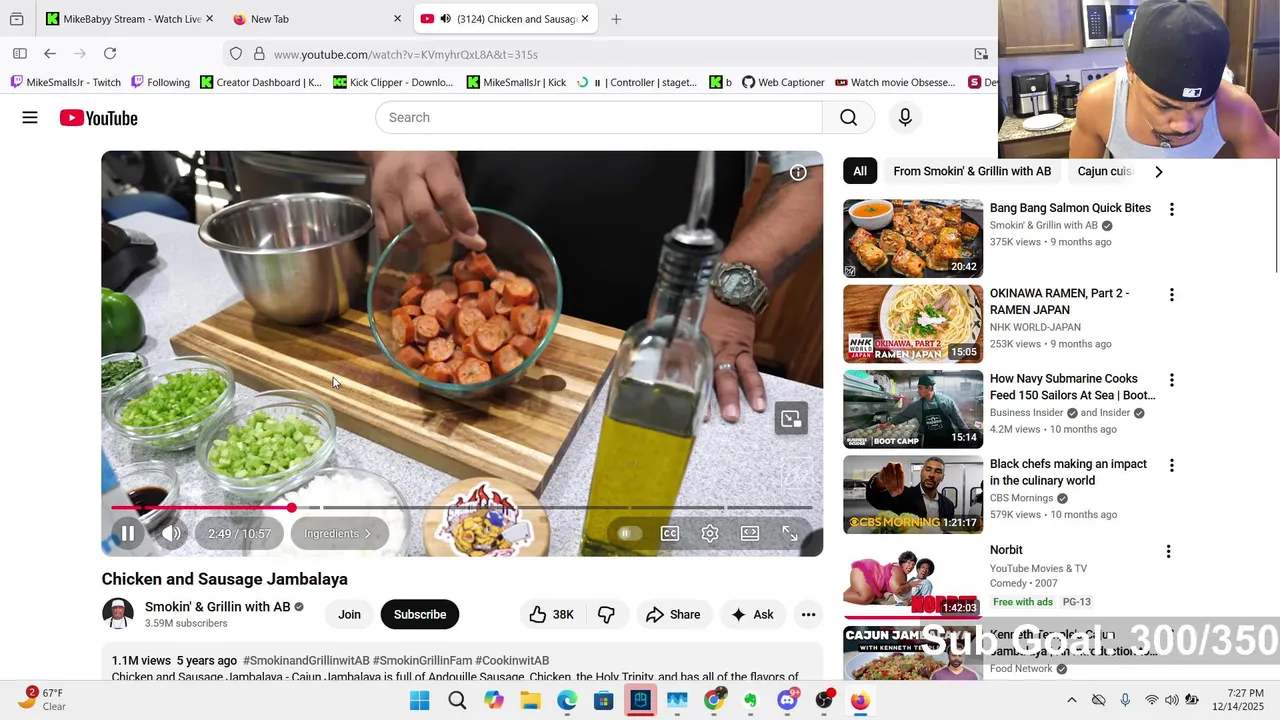
Task: Share the video
Action: tap(673, 615)
